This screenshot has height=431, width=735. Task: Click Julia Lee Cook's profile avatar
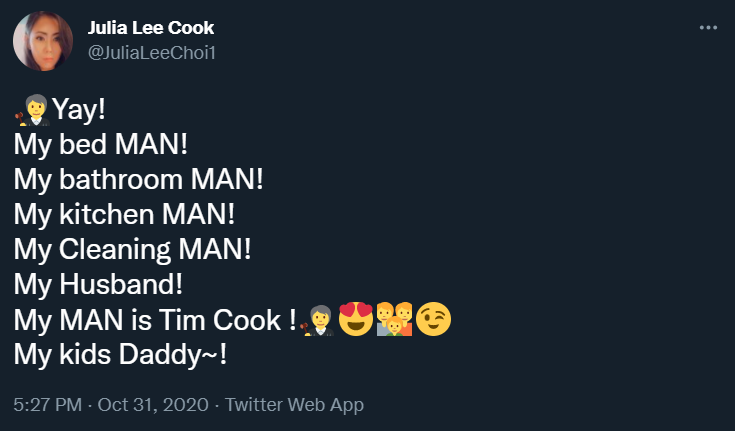(40, 42)
